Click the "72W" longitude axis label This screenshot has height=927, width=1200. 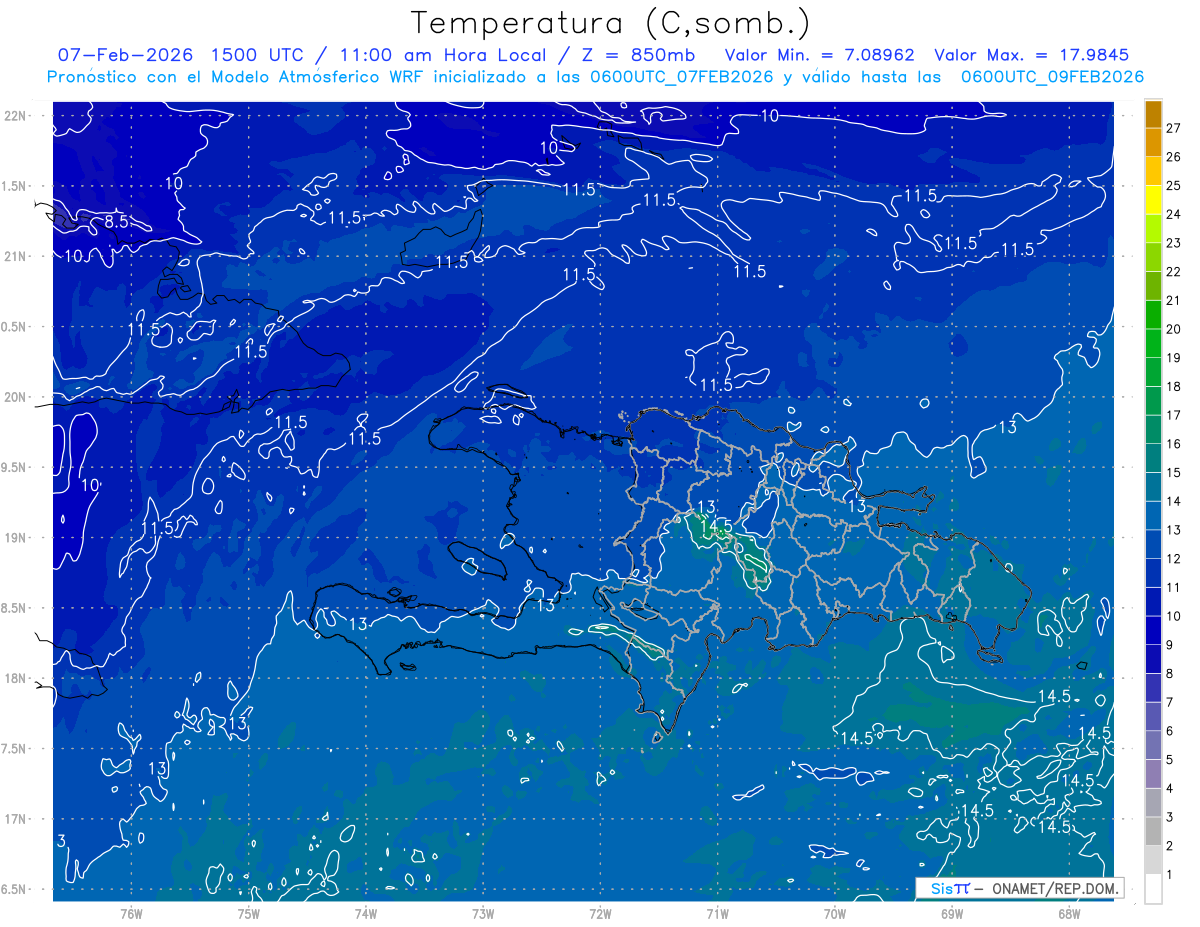pyautogui.click(x=601, y=913)
